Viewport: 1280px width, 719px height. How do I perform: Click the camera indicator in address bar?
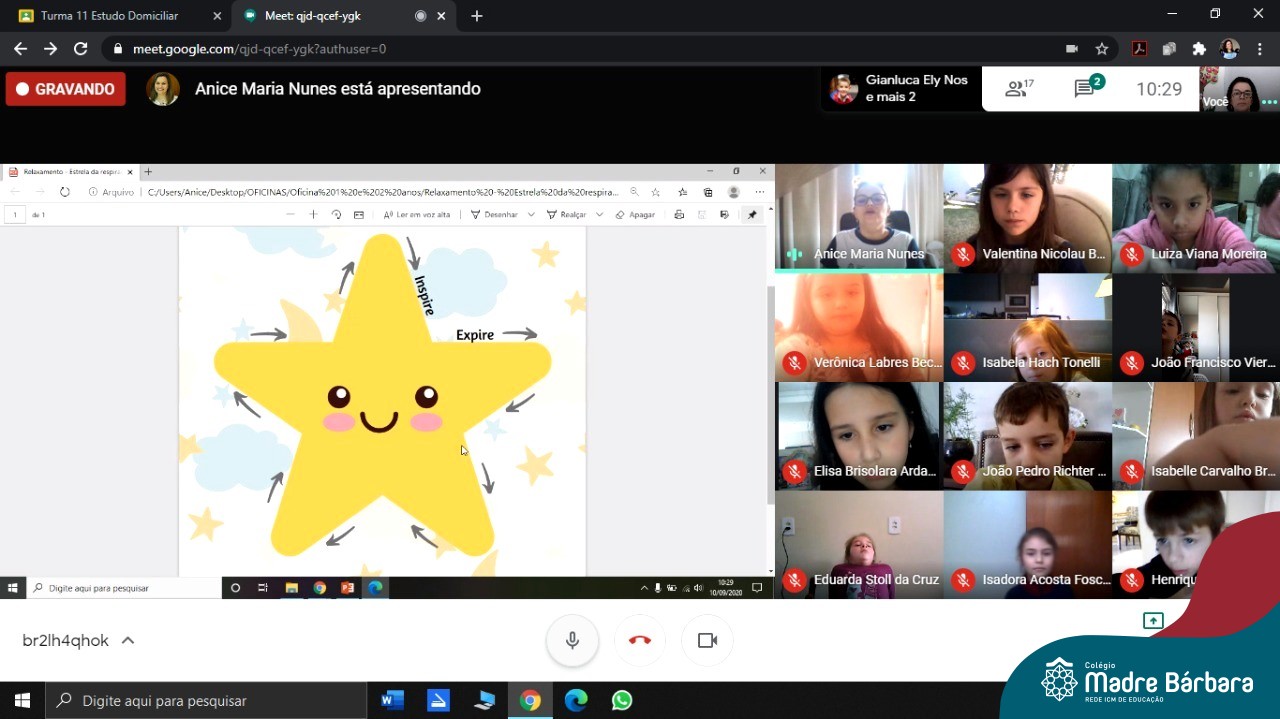[1072, 49]
